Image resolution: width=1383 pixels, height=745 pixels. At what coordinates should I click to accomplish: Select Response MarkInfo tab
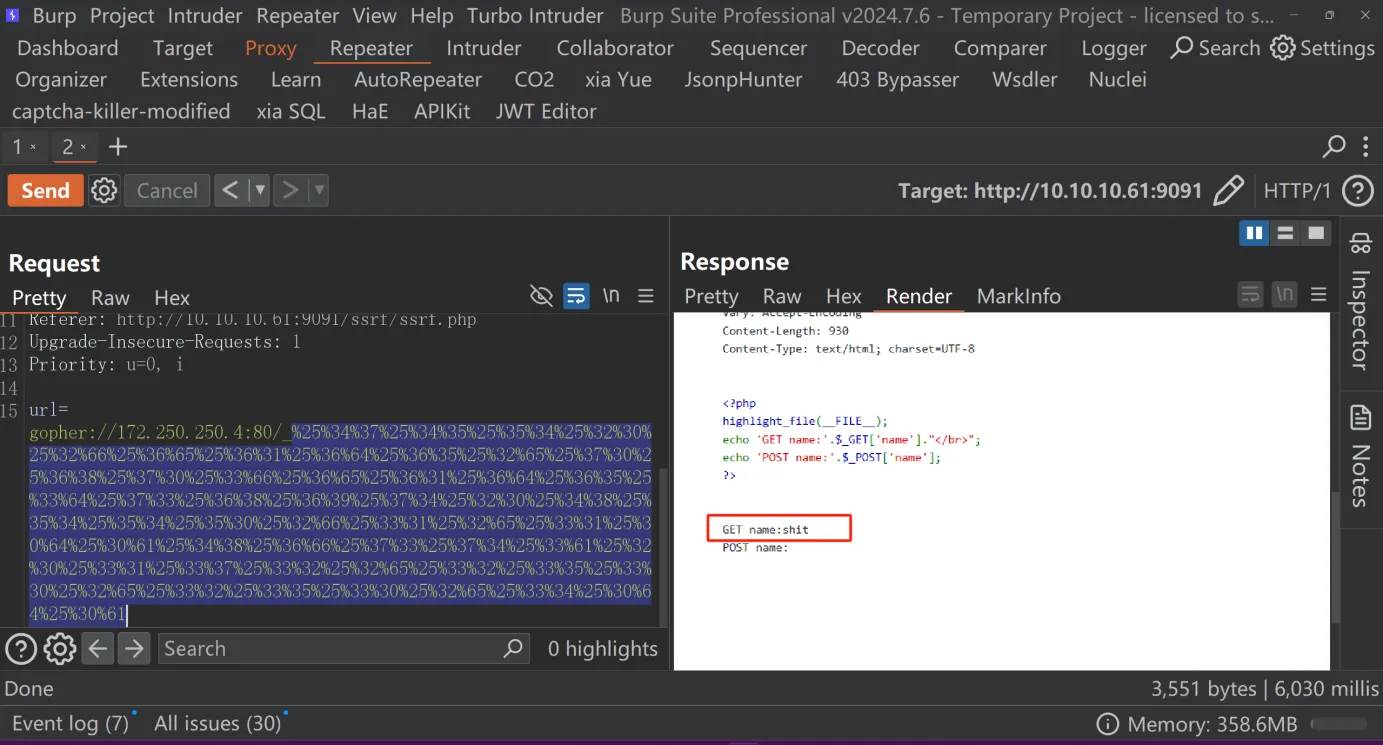click(1018, 296)
